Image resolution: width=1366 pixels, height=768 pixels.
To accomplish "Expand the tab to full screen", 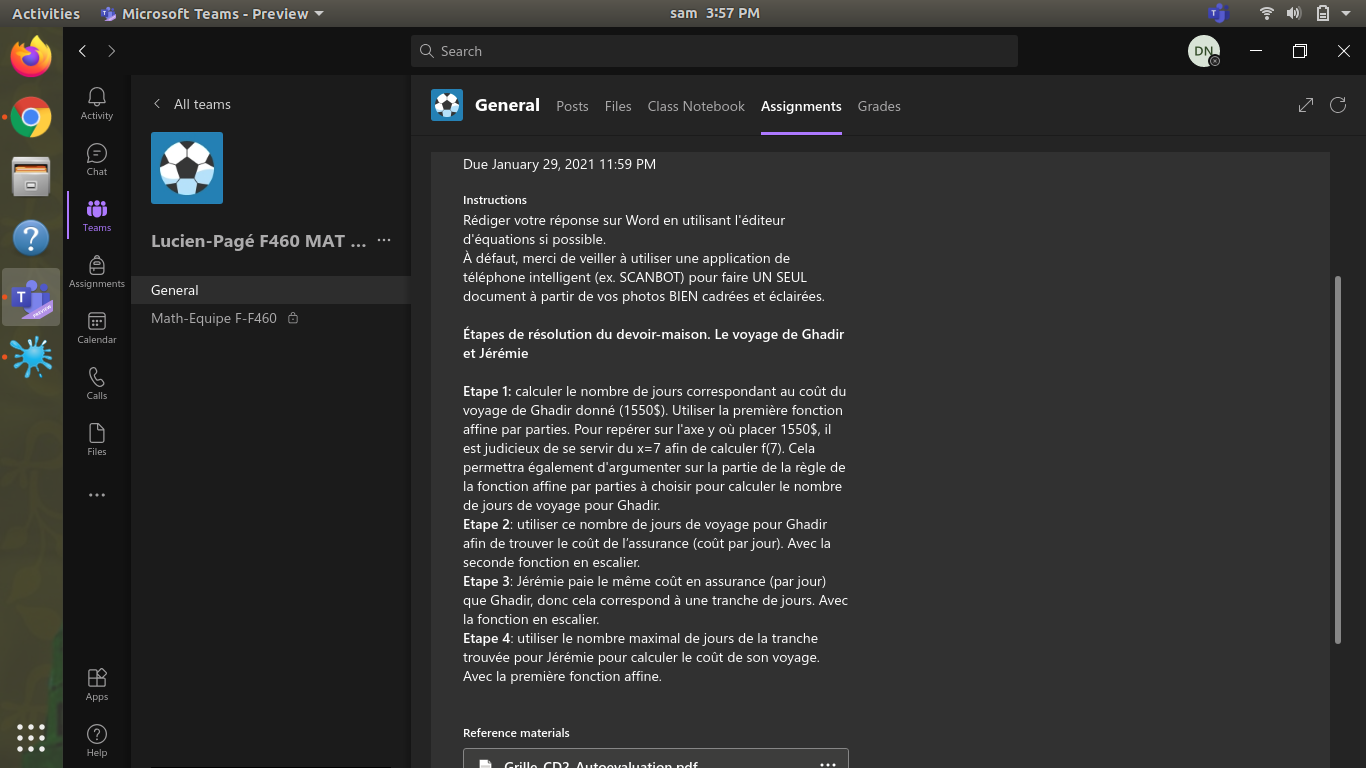I will tap(1306, 105).
